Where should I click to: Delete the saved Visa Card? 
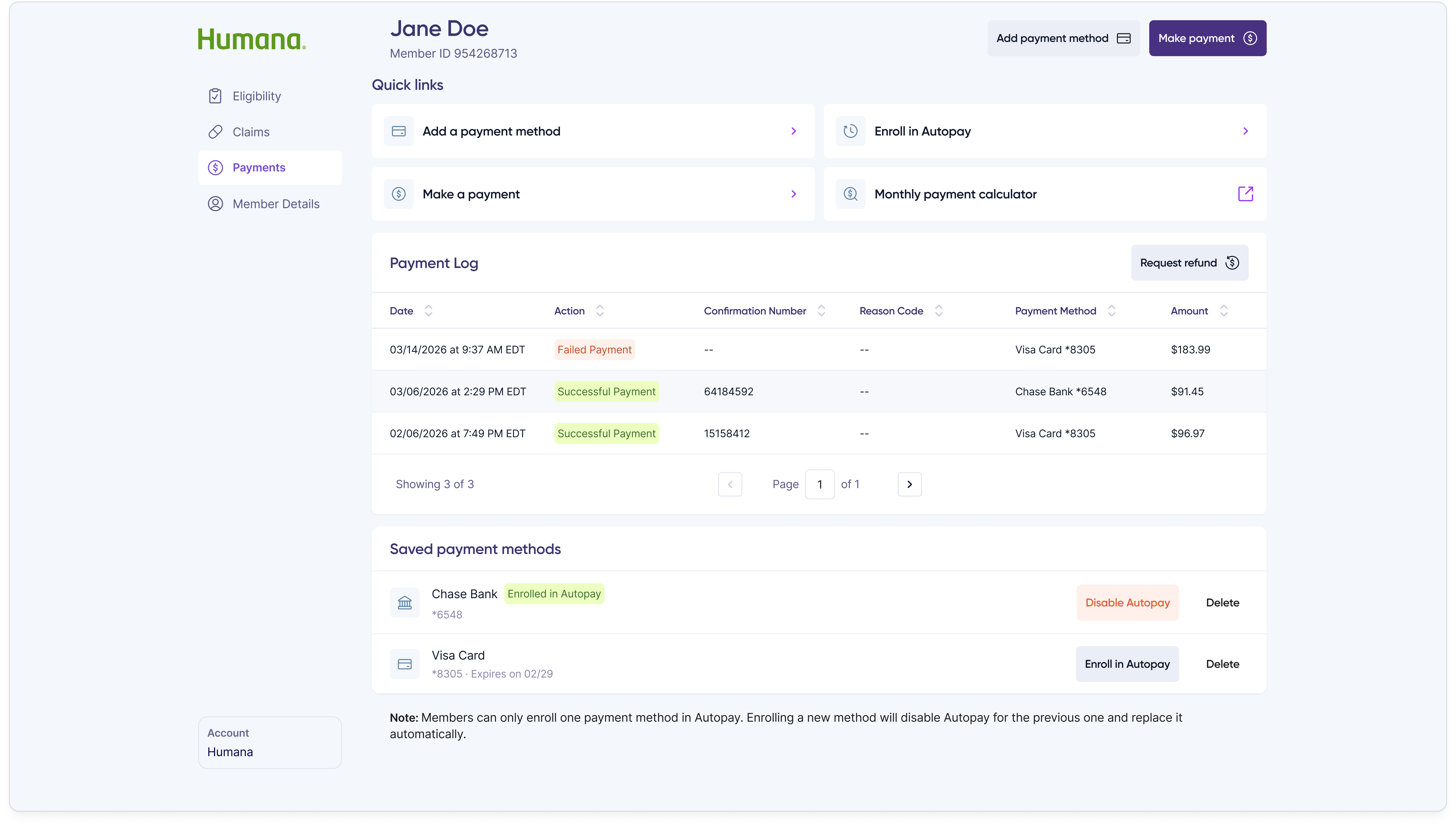(1222, 664)
